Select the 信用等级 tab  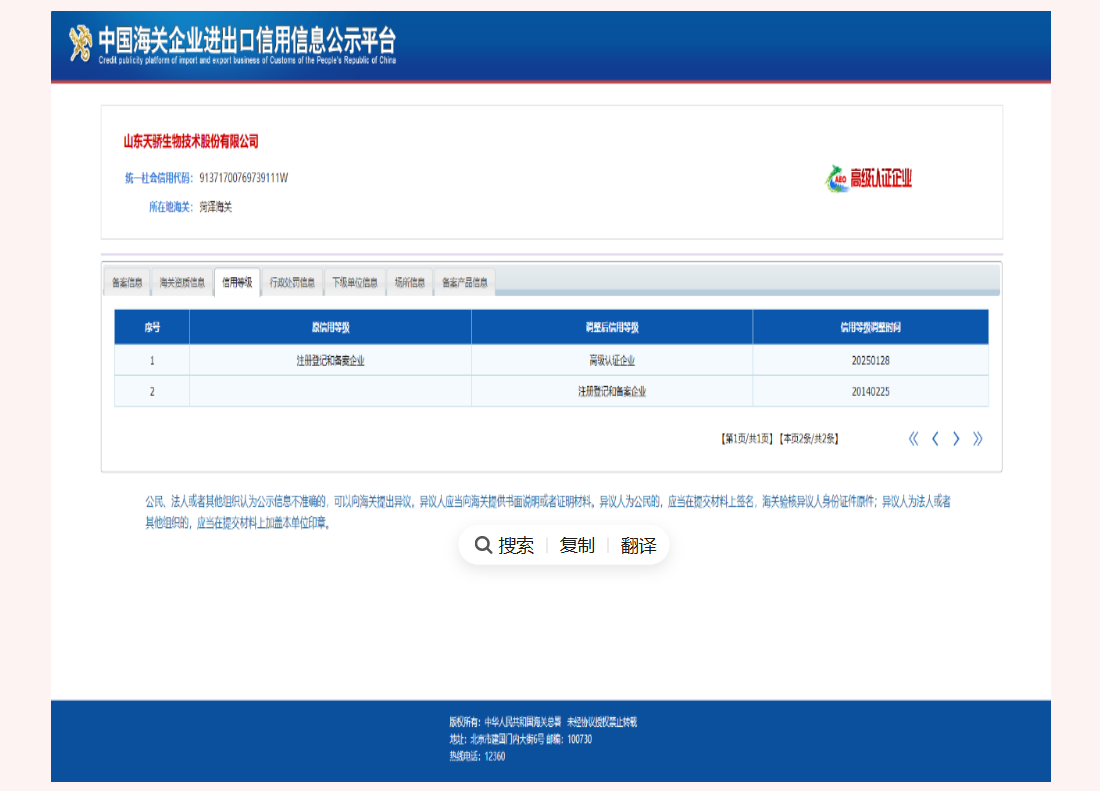point(237,283)
